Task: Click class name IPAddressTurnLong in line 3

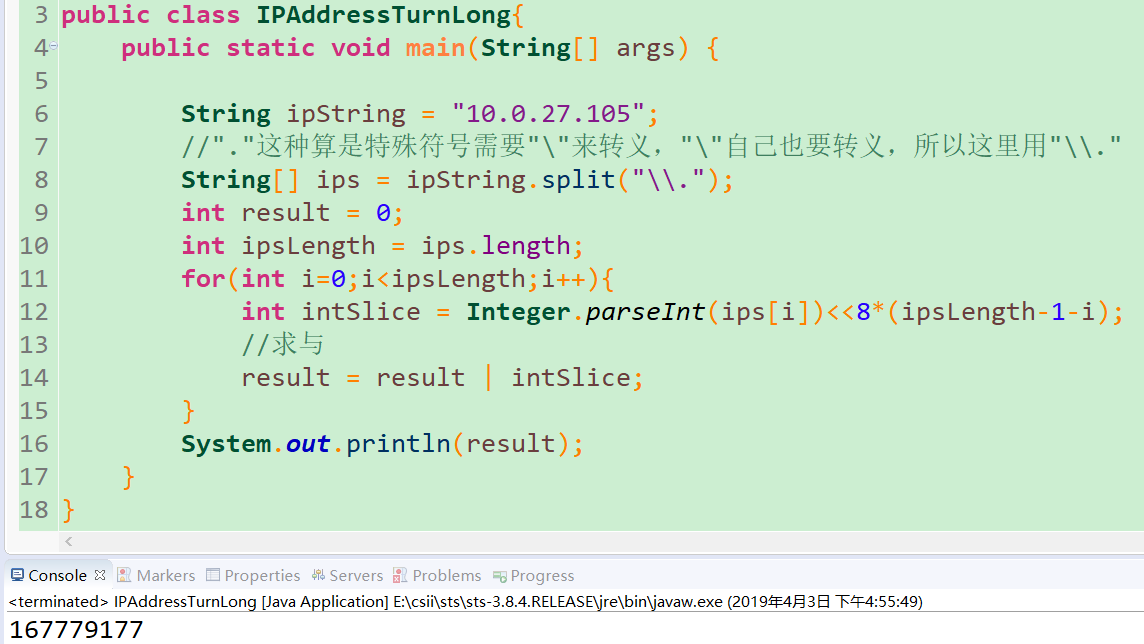Action: click(x=383, y=15)
